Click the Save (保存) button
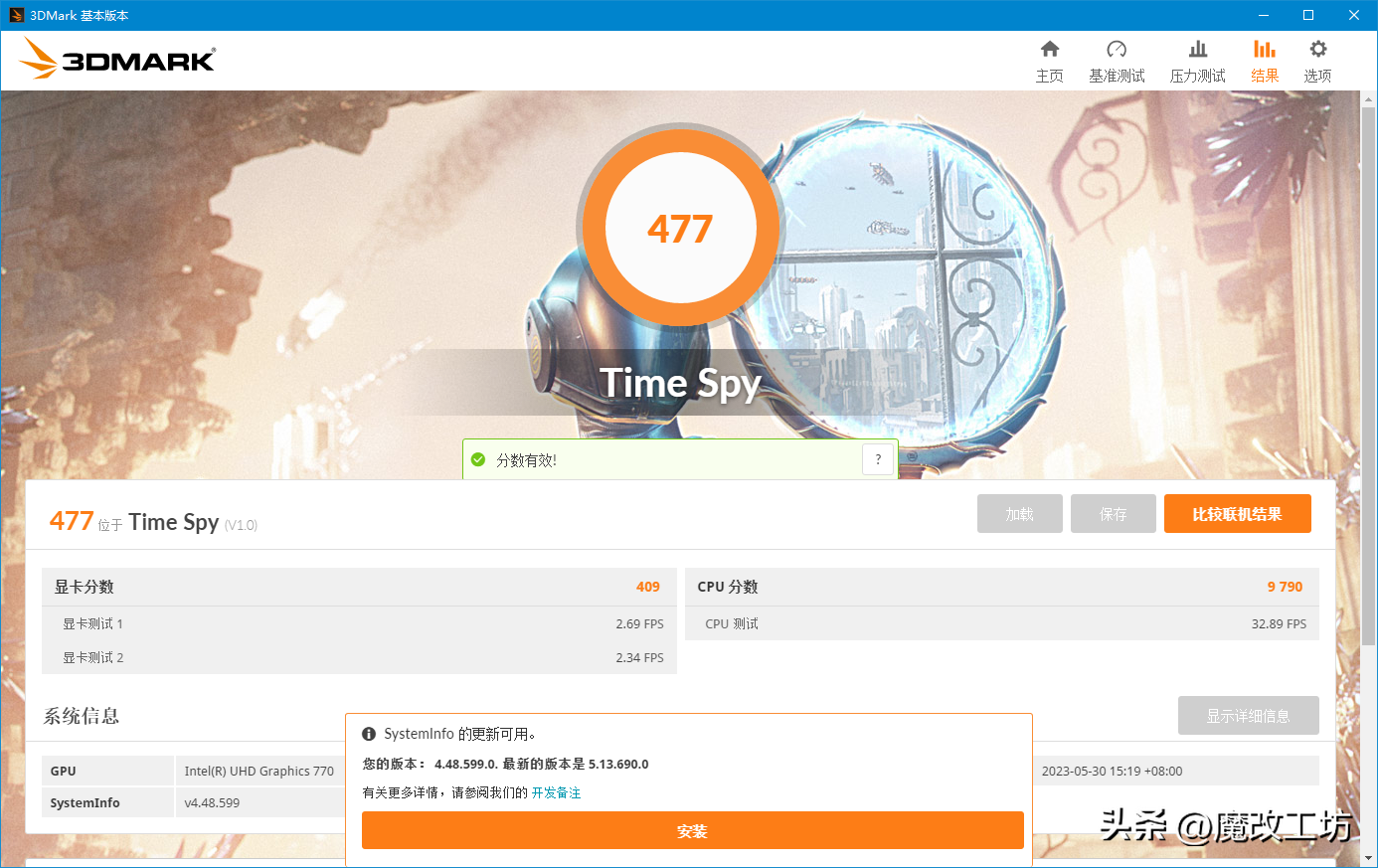The image size is (1378, 868). tap(1113, 514)
